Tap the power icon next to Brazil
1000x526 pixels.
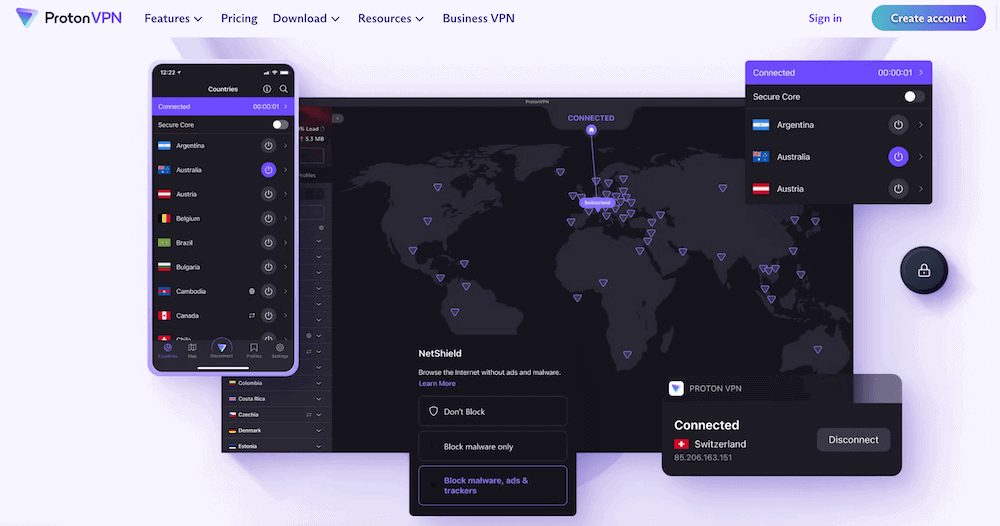point(268,243)
